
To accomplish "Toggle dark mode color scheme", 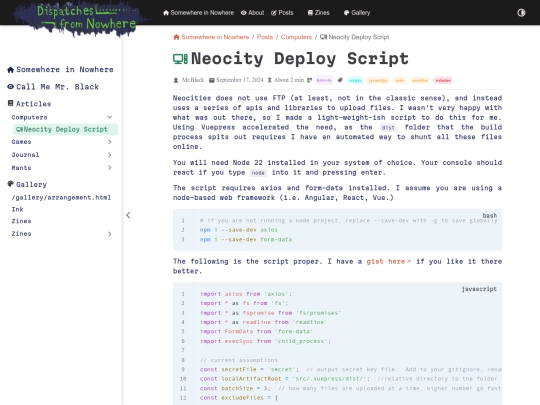I will pyautogui.click(x=521, y=13).
